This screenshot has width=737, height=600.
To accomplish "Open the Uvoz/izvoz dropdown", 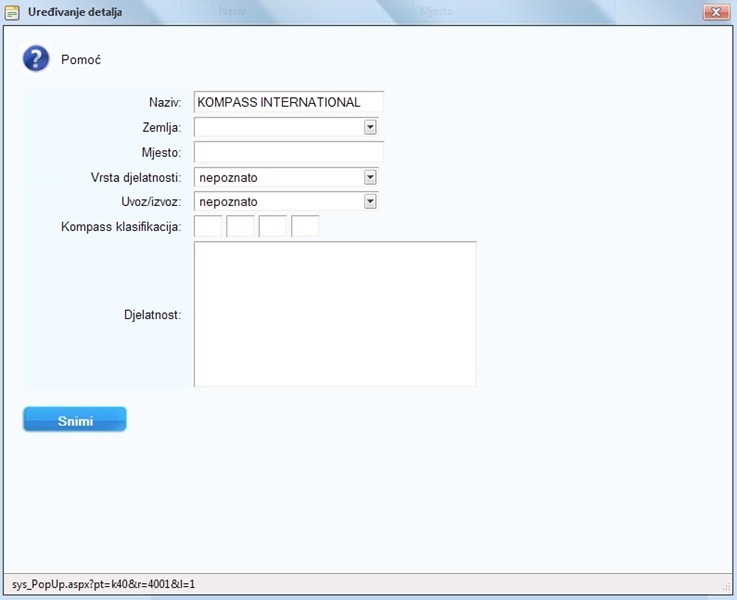I will click(x=286, y=202).
